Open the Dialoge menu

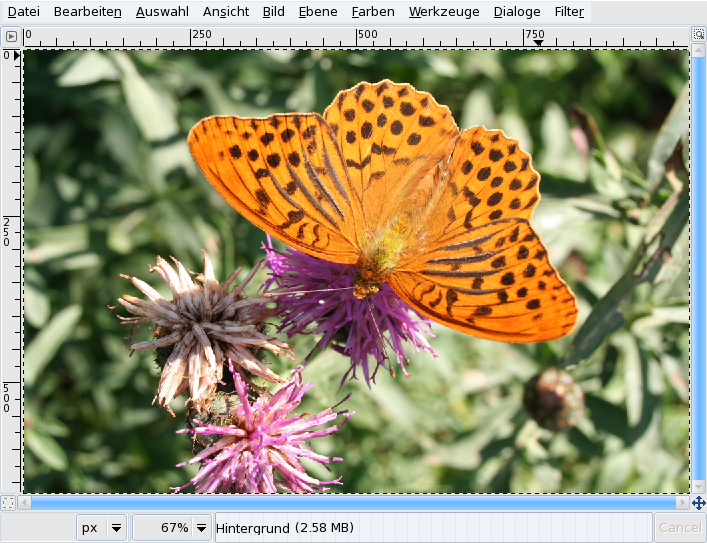516,12
